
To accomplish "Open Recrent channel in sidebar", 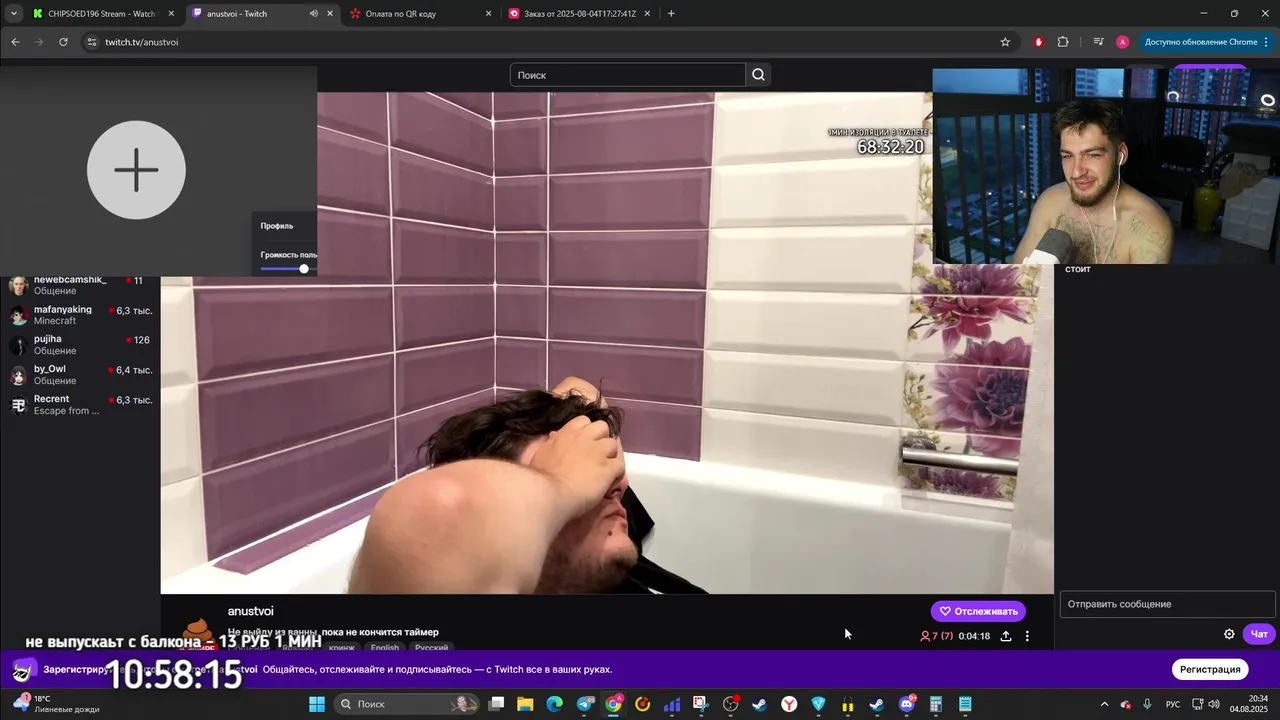I will coord(80,405).
